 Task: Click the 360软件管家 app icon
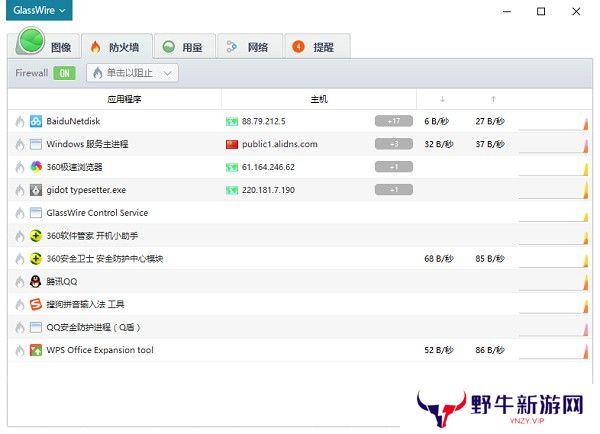36,236
